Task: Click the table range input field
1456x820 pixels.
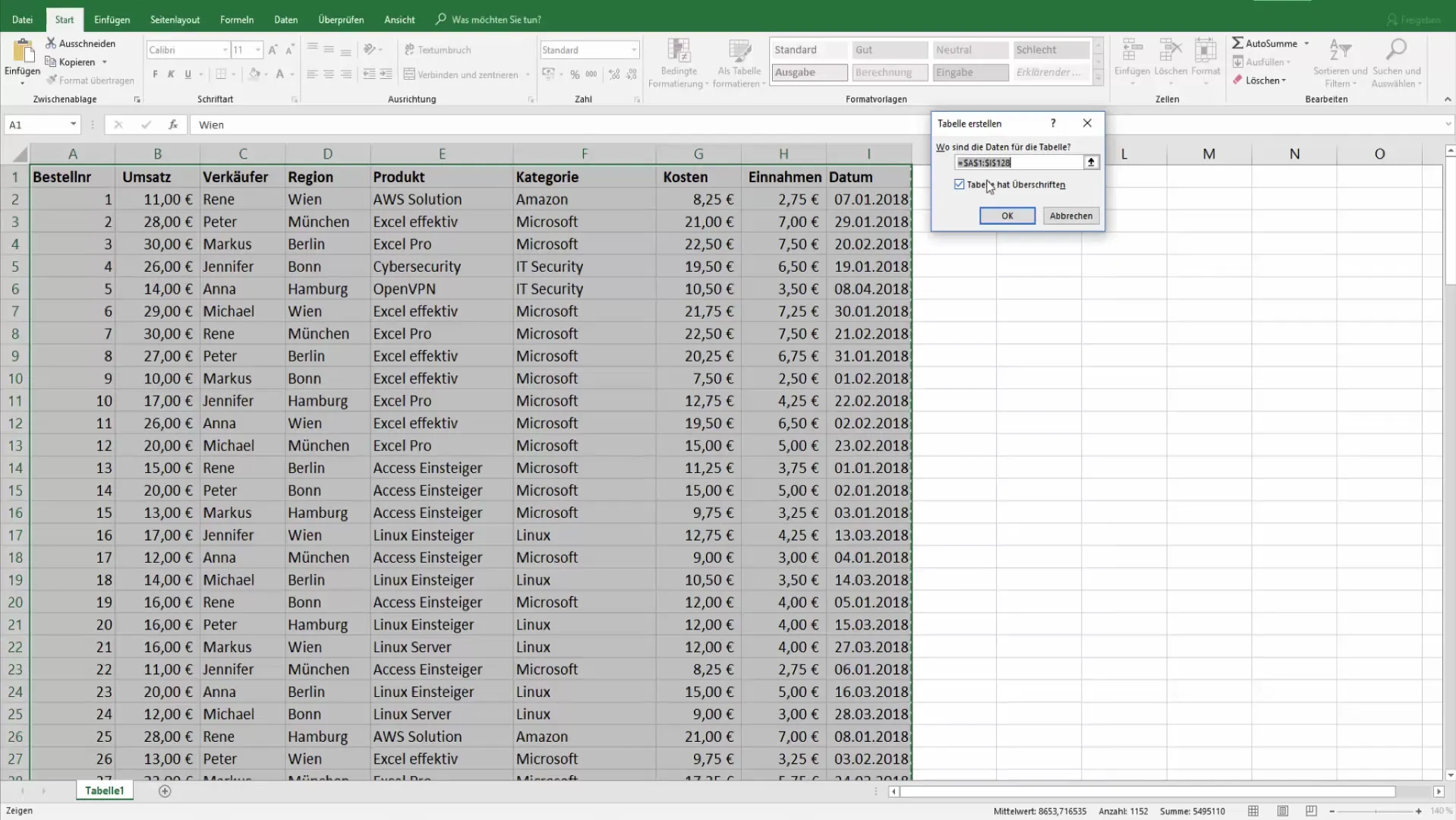Action: (x=1019, y=162)
